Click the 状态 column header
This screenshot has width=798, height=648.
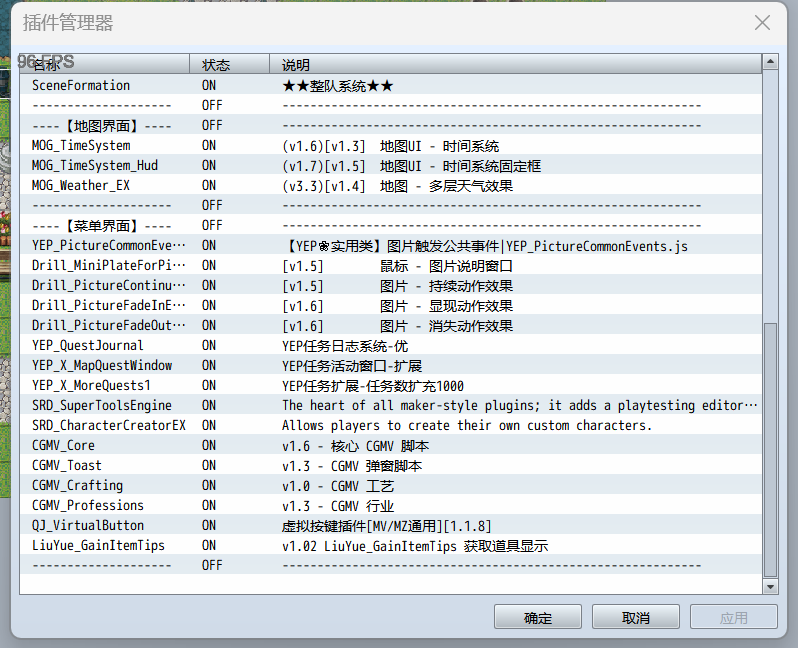[x=229, y=64]
